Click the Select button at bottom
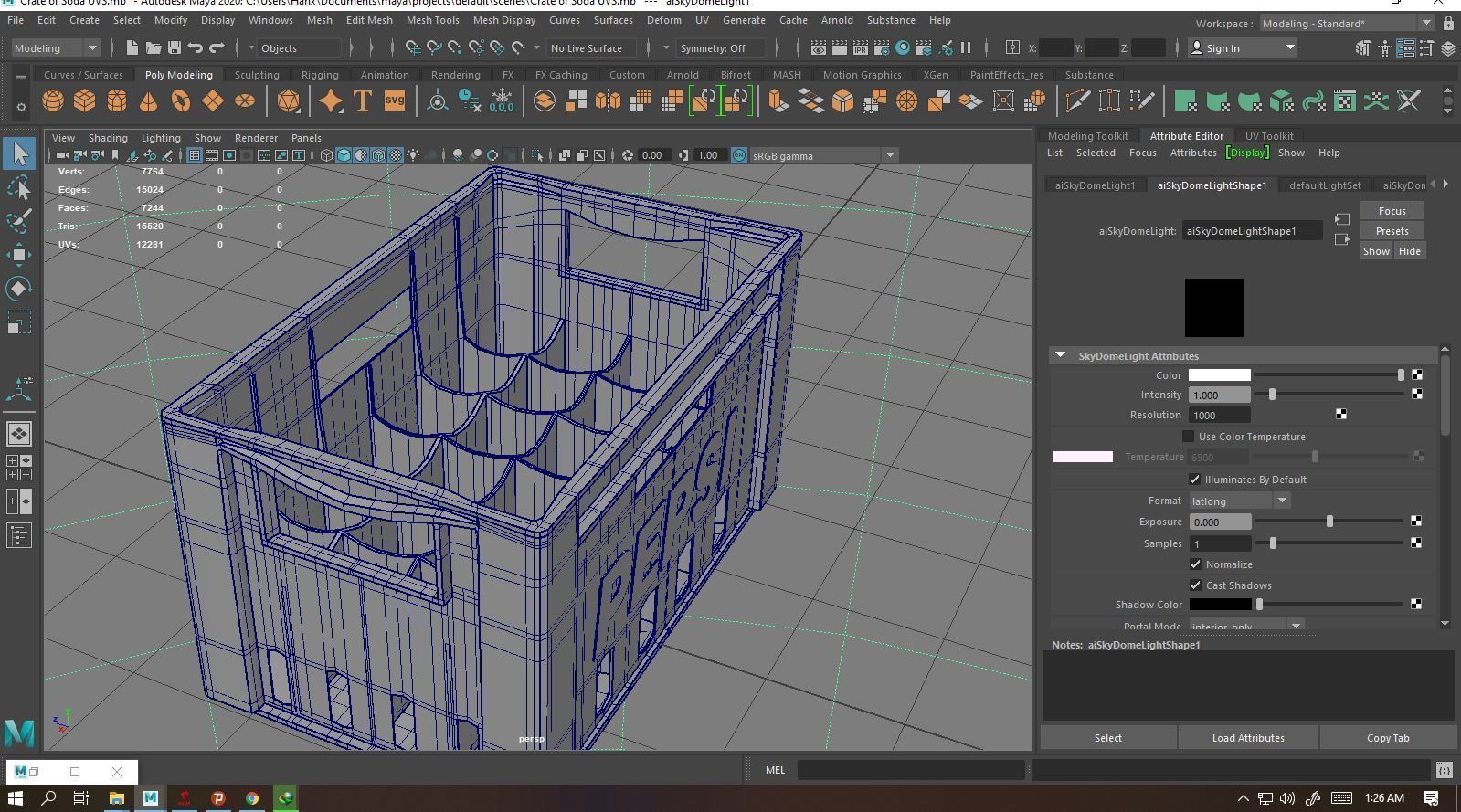This screenshot has width=1461, height=812. coord(1107,738)
